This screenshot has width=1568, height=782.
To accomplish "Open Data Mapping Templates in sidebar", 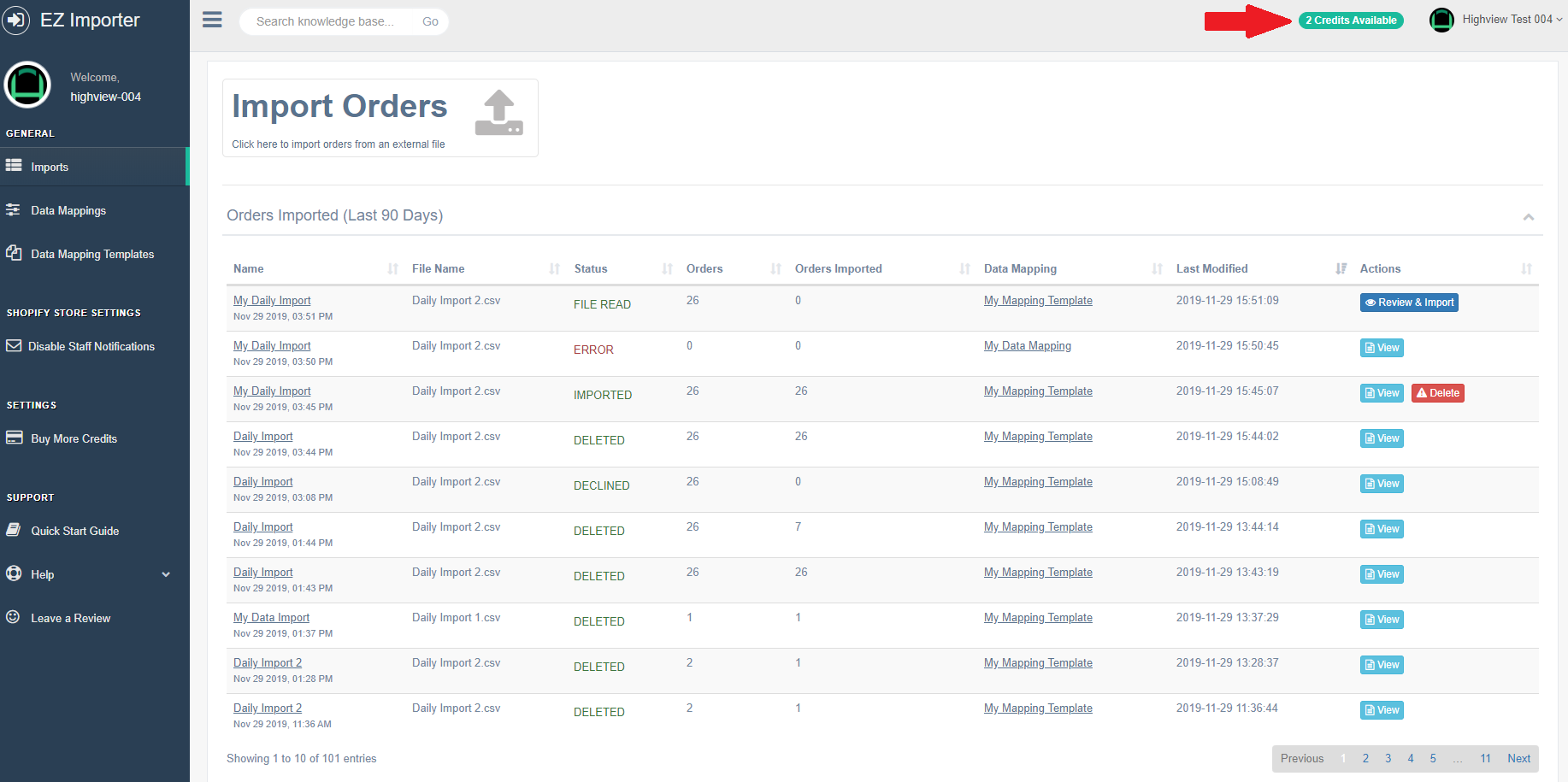I will [x=92, y=254].
